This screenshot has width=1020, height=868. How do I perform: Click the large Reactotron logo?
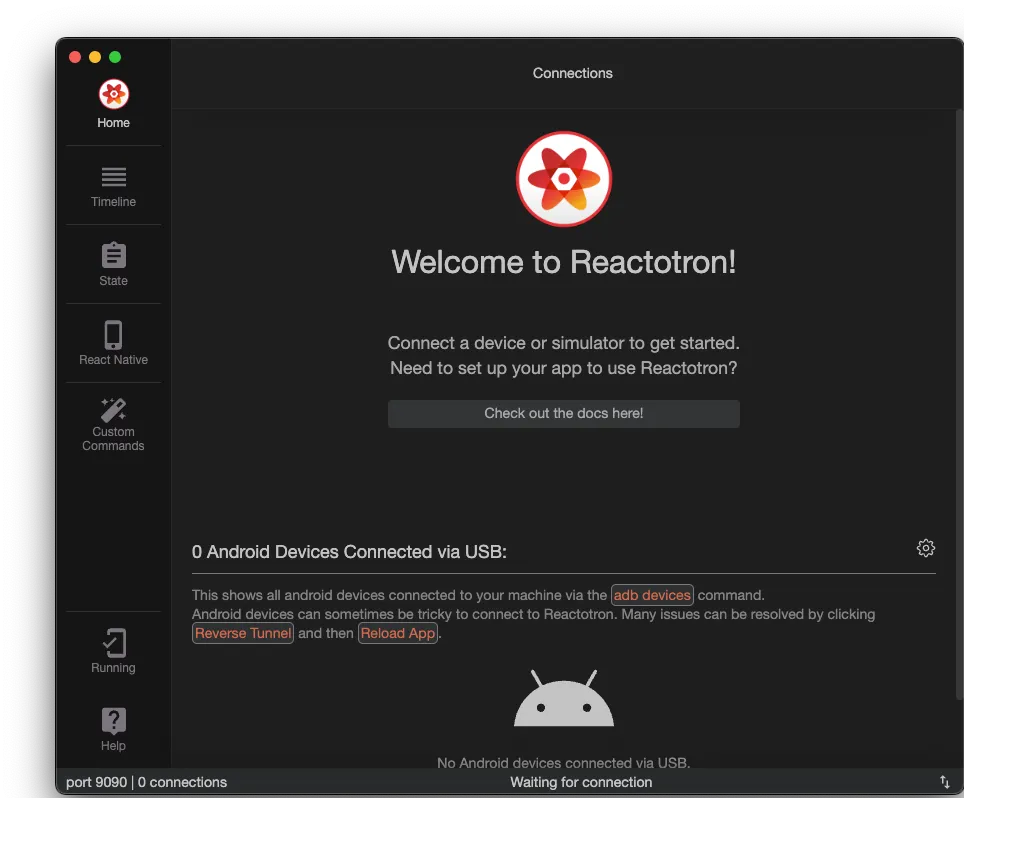[563, 179]
